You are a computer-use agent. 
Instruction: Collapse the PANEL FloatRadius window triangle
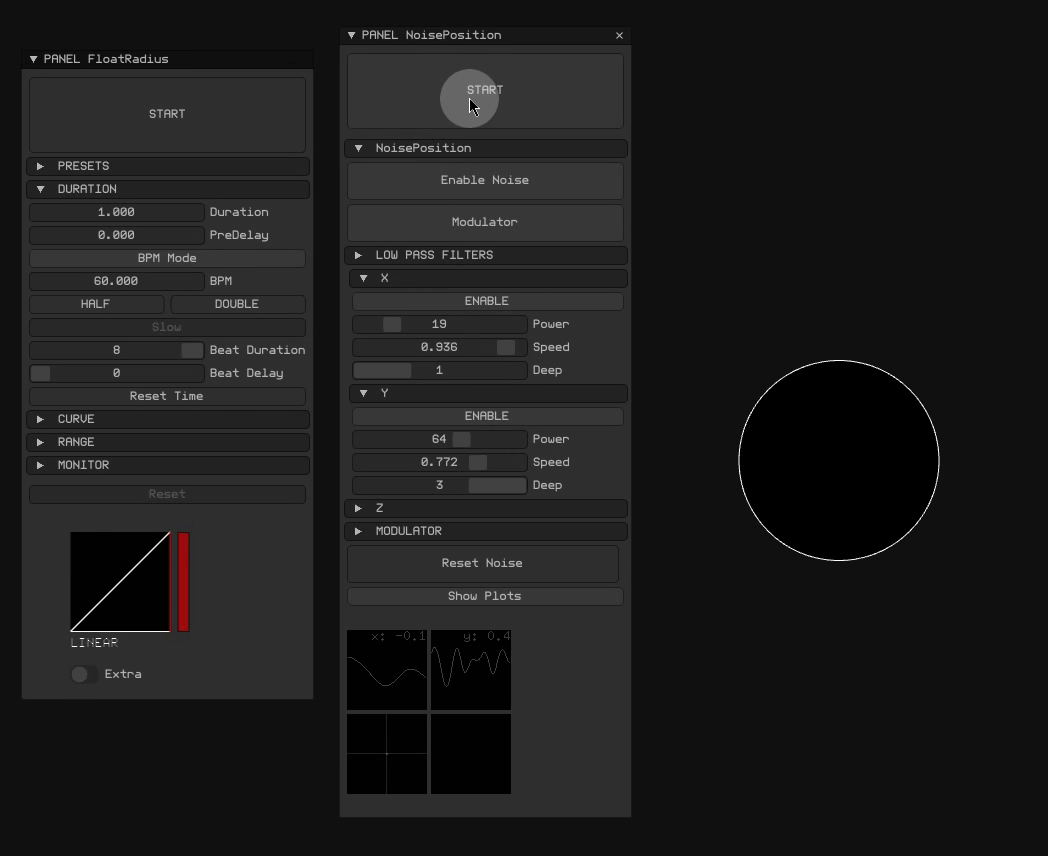(x=33, y=59)
